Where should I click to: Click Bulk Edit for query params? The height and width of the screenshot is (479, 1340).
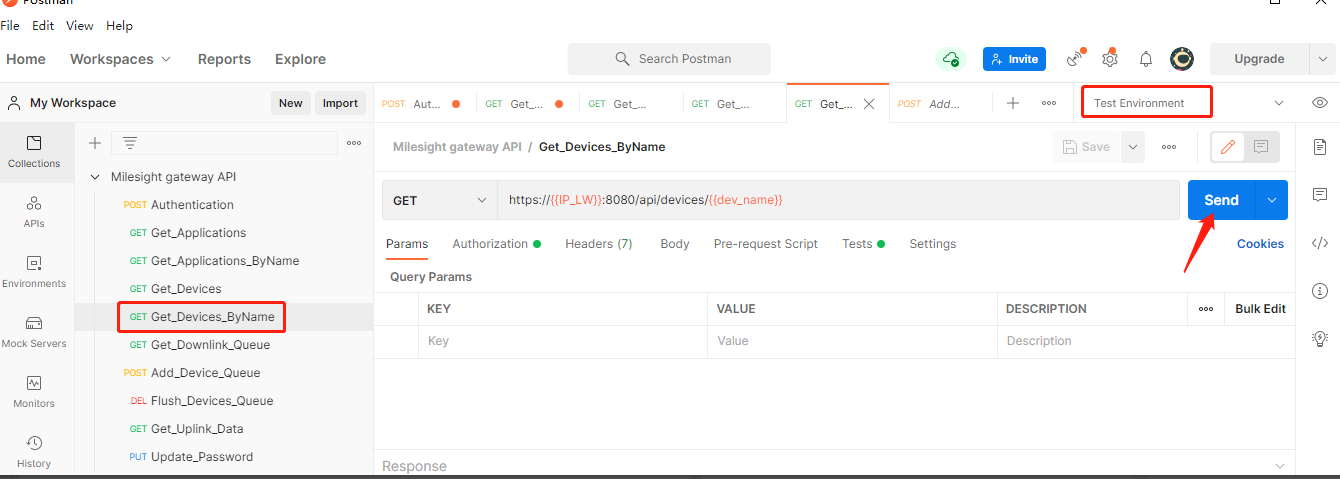(1260, 309)
